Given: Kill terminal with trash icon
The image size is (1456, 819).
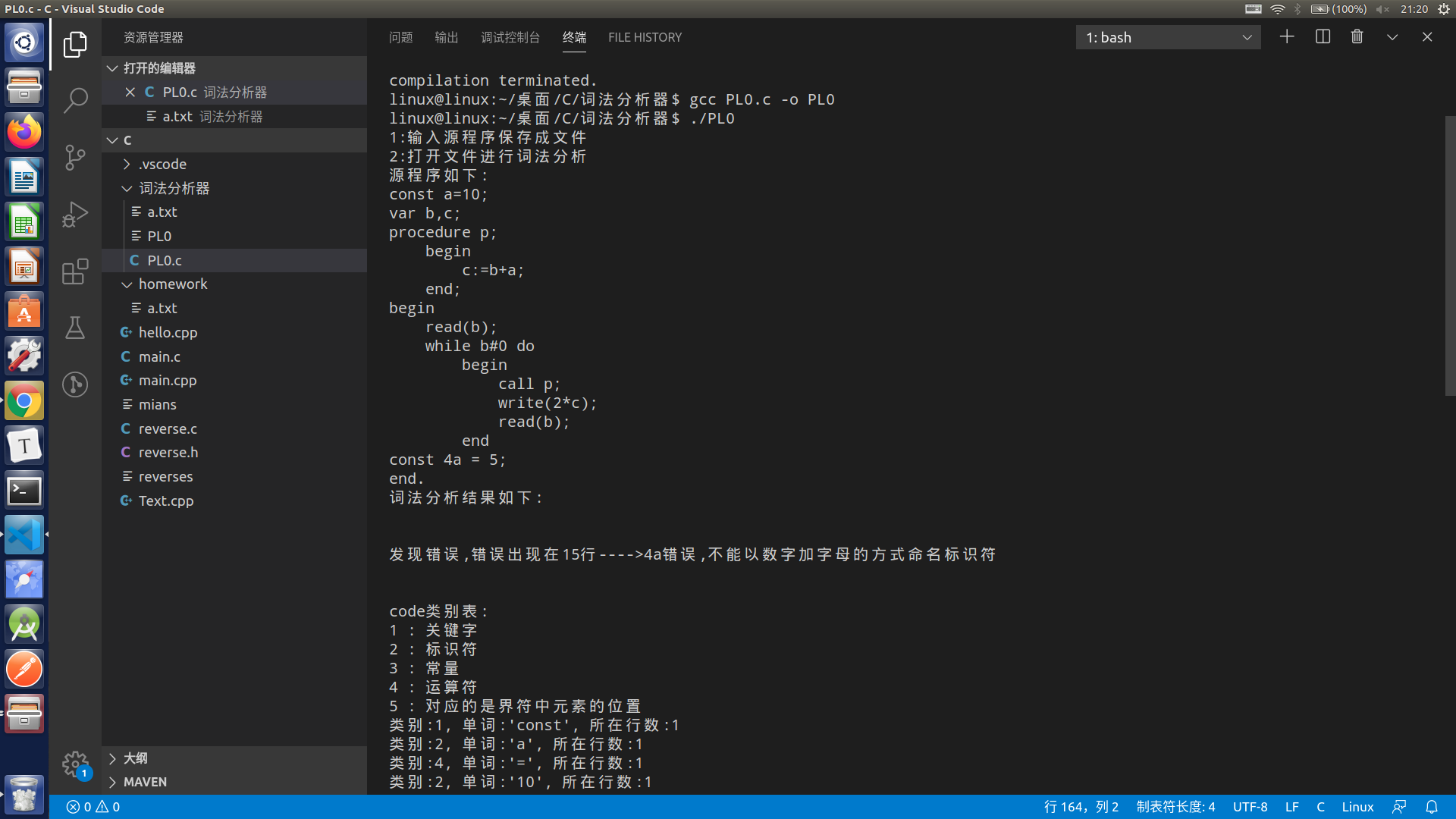Looking at the screenshot, I should coord(1357,37).
